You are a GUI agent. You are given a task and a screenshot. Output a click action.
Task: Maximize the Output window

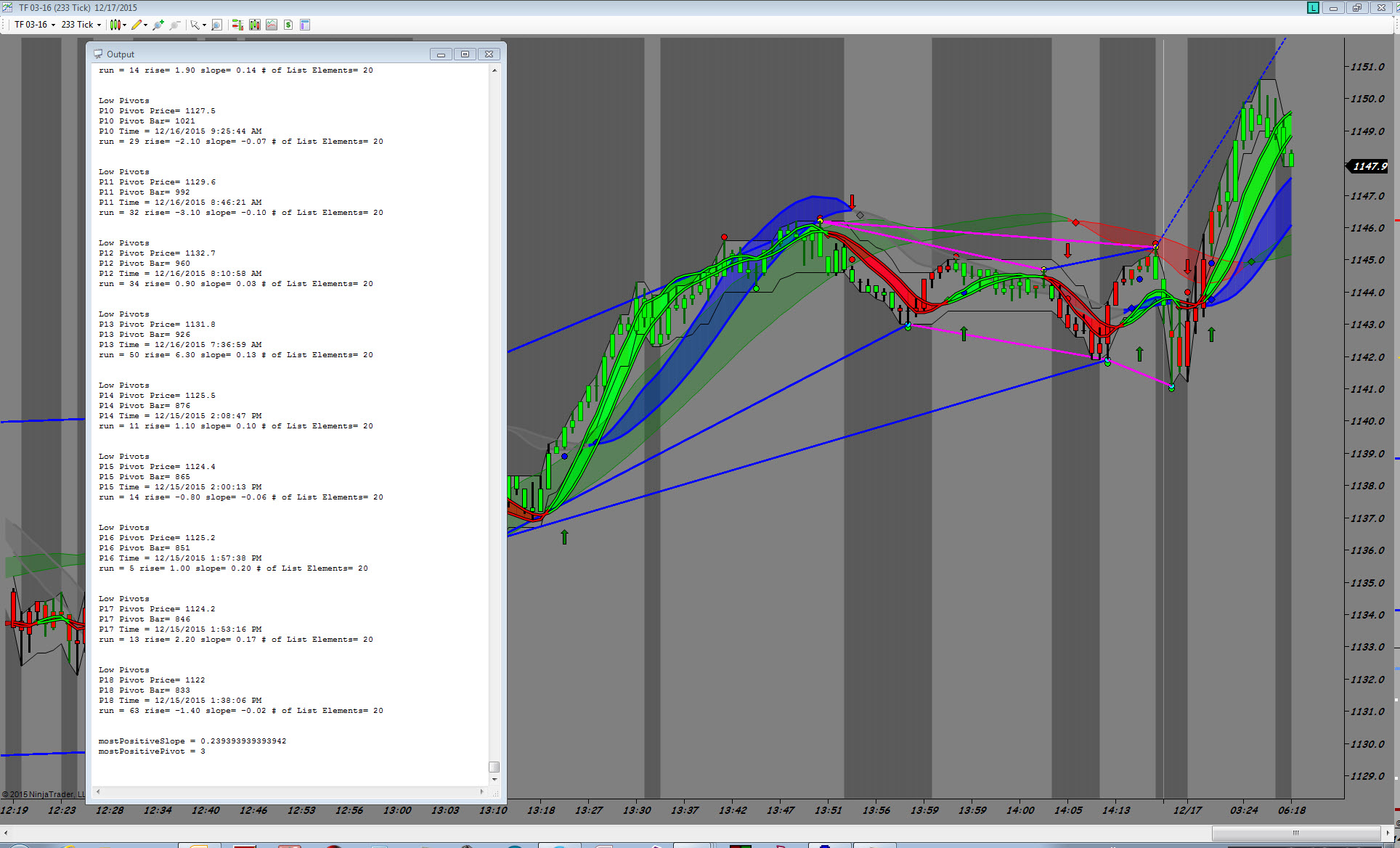coord(465,54)
